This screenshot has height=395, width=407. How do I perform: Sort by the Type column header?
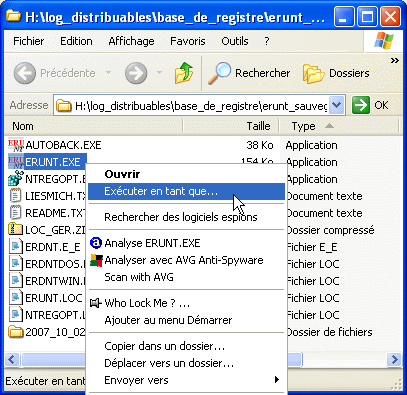pyautogui.click(x=339, y=126)
